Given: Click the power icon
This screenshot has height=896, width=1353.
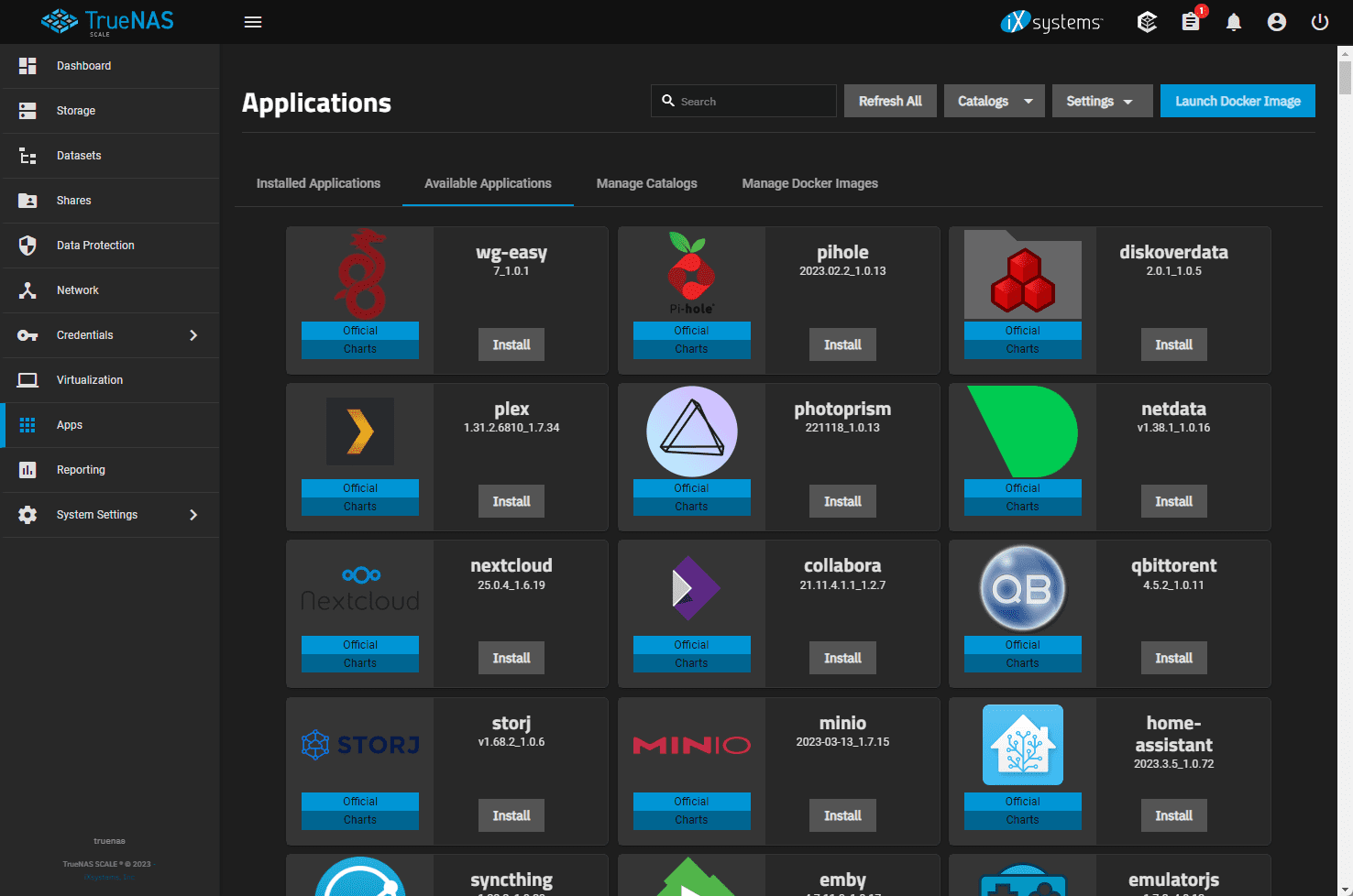Looking at the screenshot, I should (x=1320, y=22).
